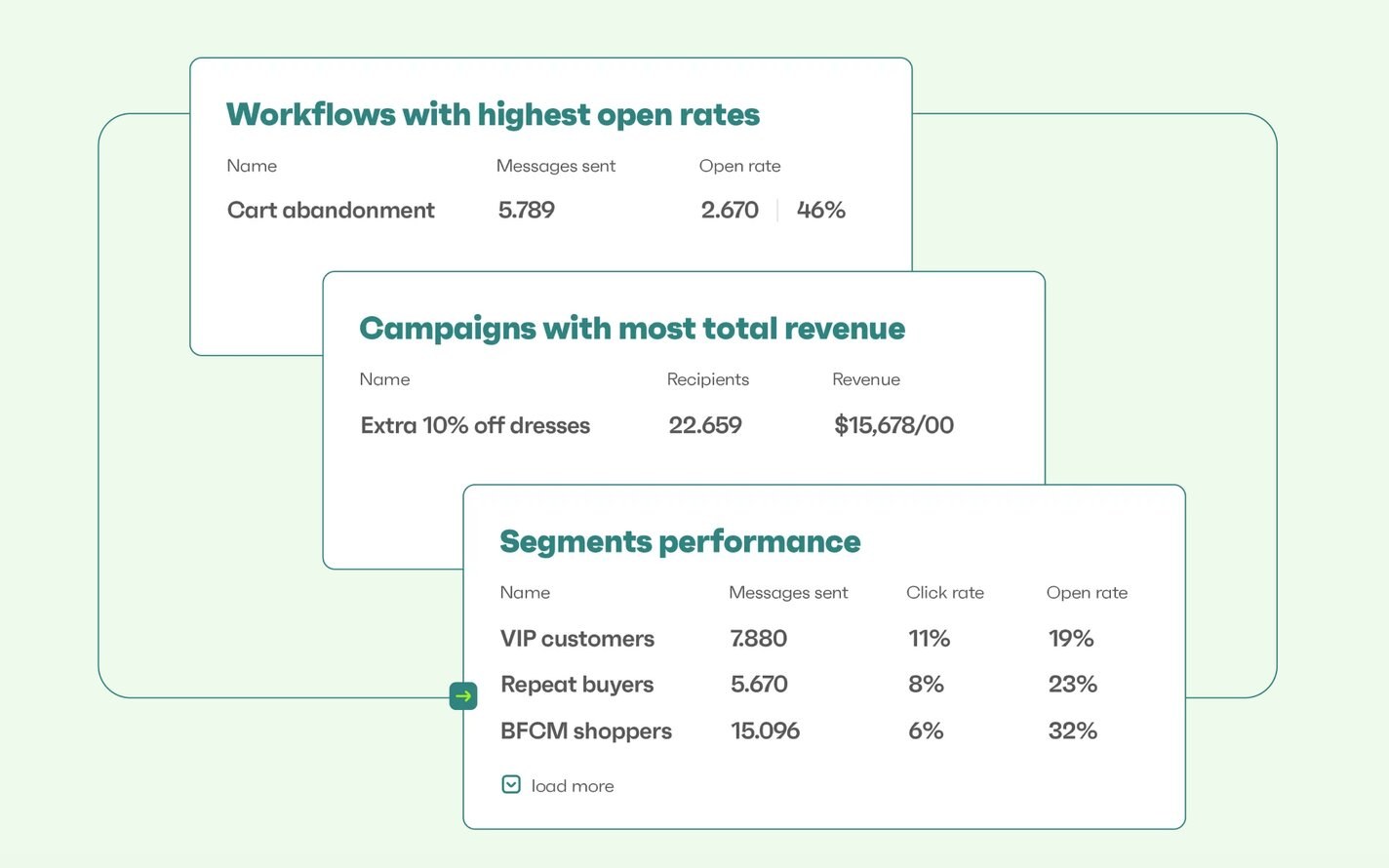Click the 22.659 recipients value
This screenshot has height=868, width=1389.
(x=705, y=425)
